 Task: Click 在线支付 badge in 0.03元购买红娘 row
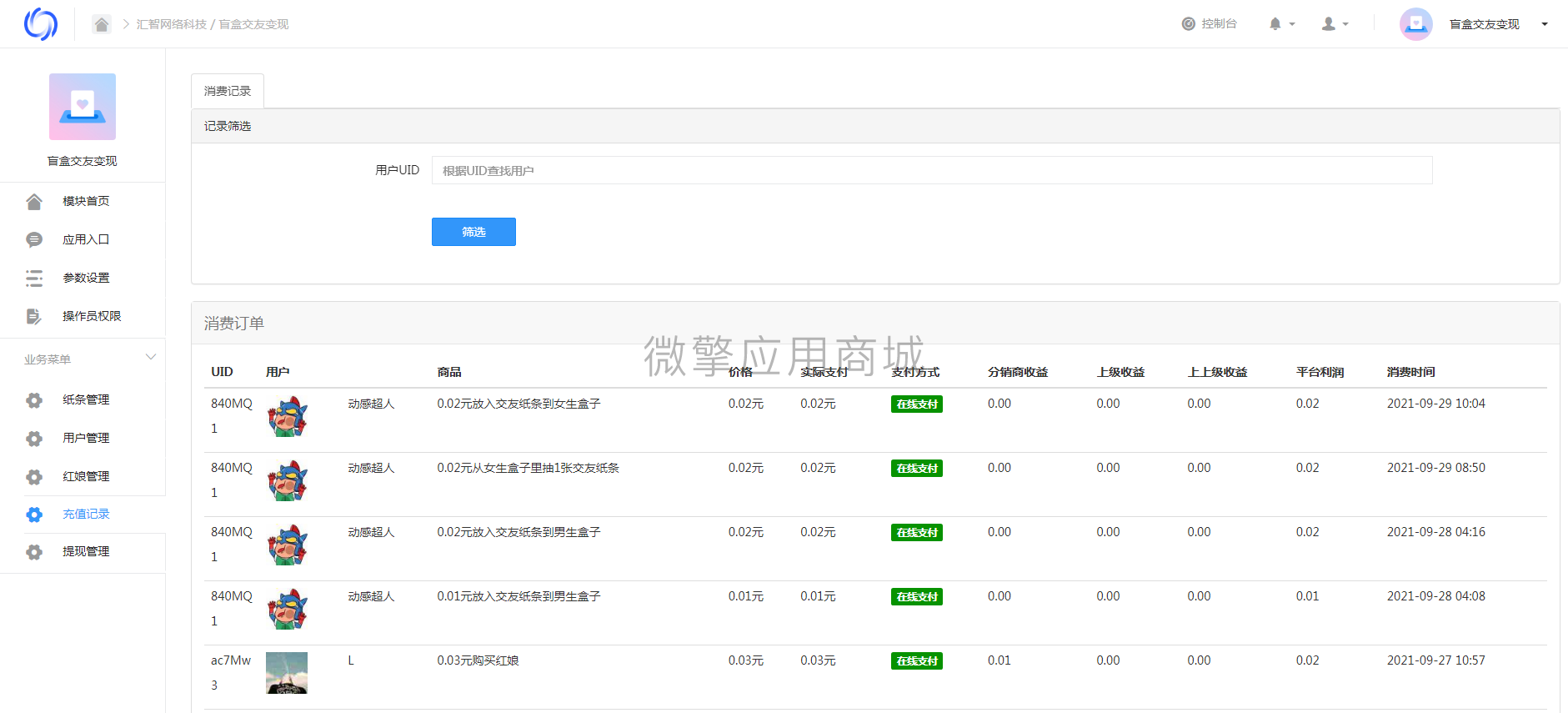coord(917,661)
